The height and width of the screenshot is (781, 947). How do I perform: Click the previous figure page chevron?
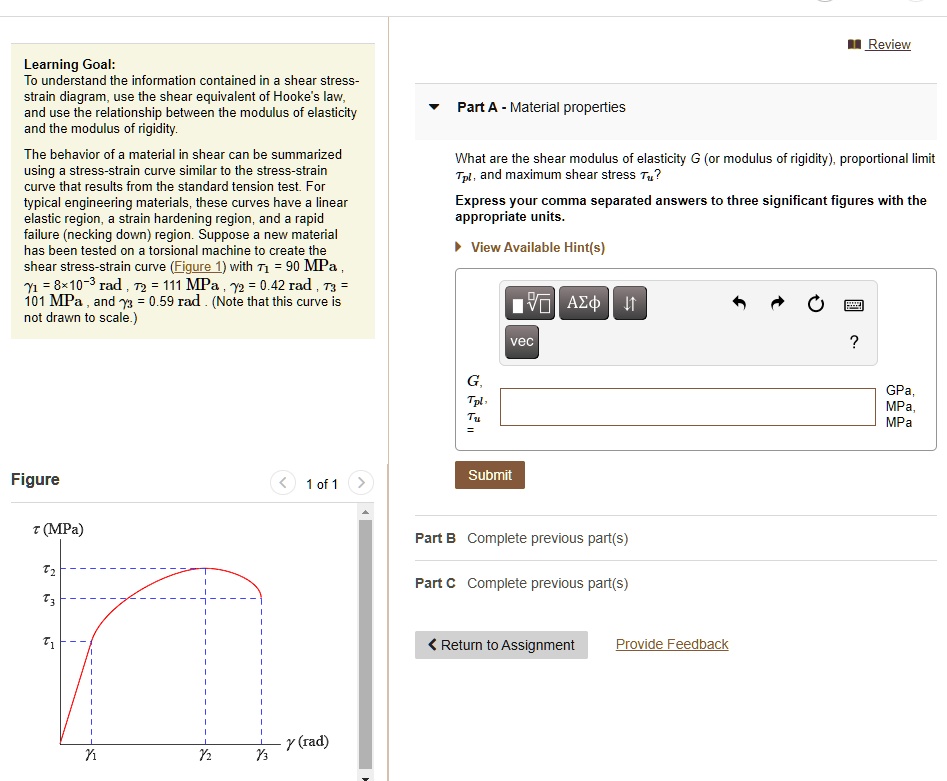click(x=282, y=483)
